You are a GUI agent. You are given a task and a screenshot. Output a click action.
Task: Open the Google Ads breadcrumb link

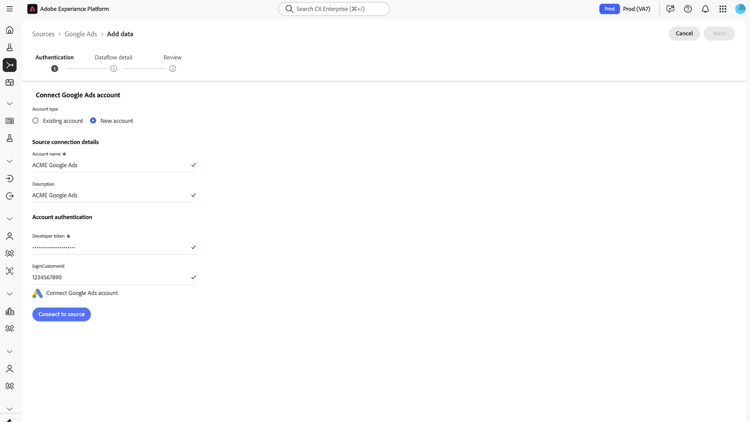pos(81,34)
